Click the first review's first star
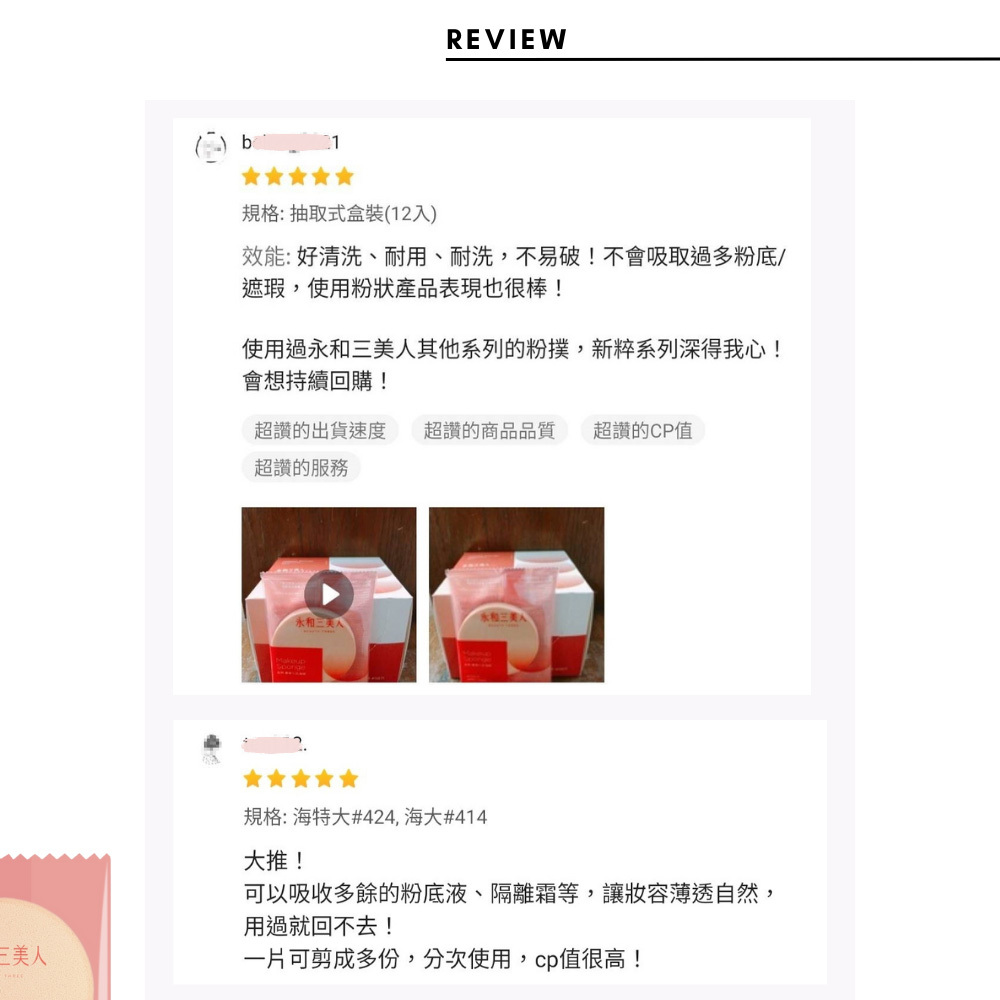This screenshot has height=1000, width=1000. 251,176
